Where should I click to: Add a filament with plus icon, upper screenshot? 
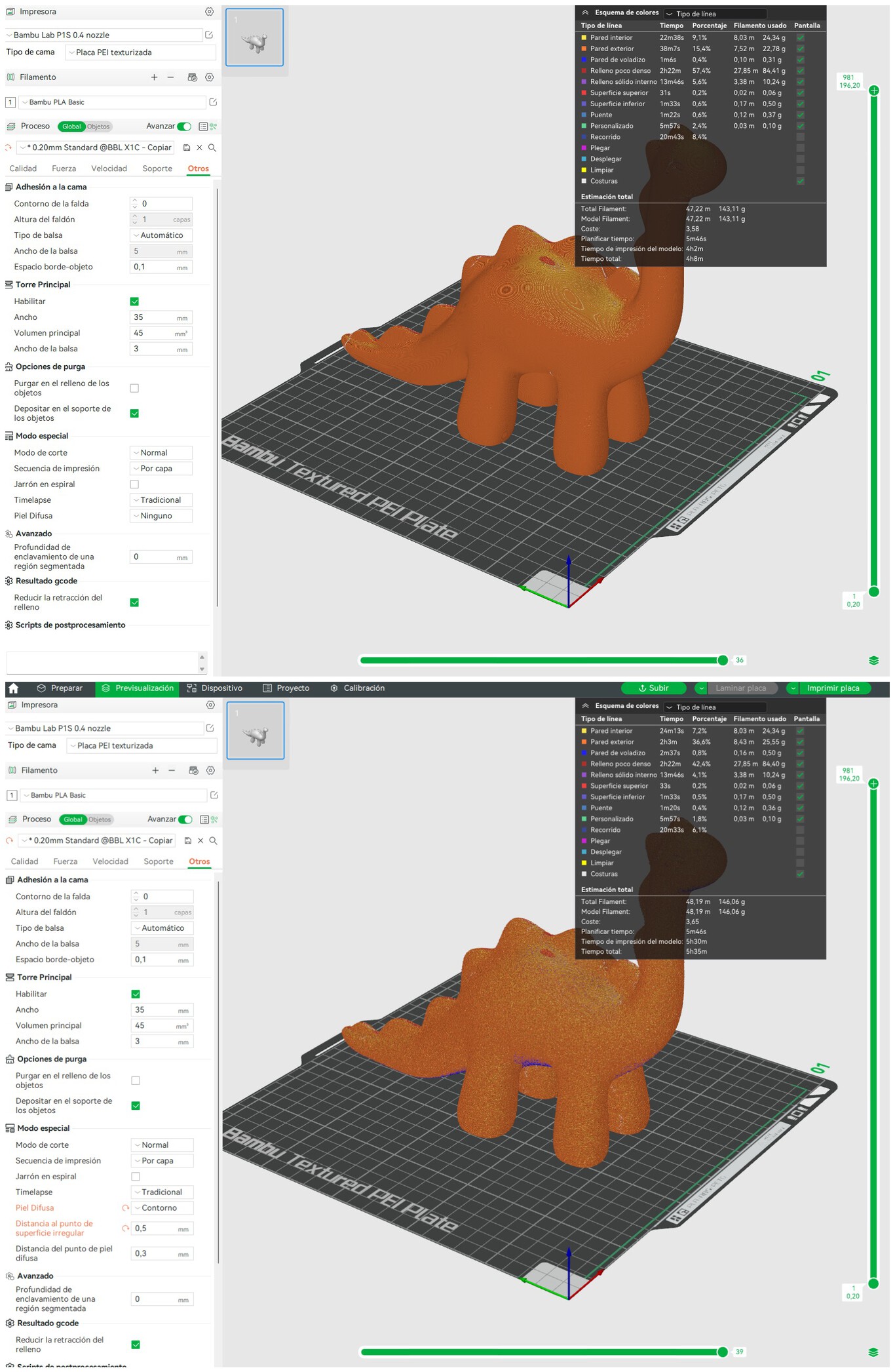[154, 77]
